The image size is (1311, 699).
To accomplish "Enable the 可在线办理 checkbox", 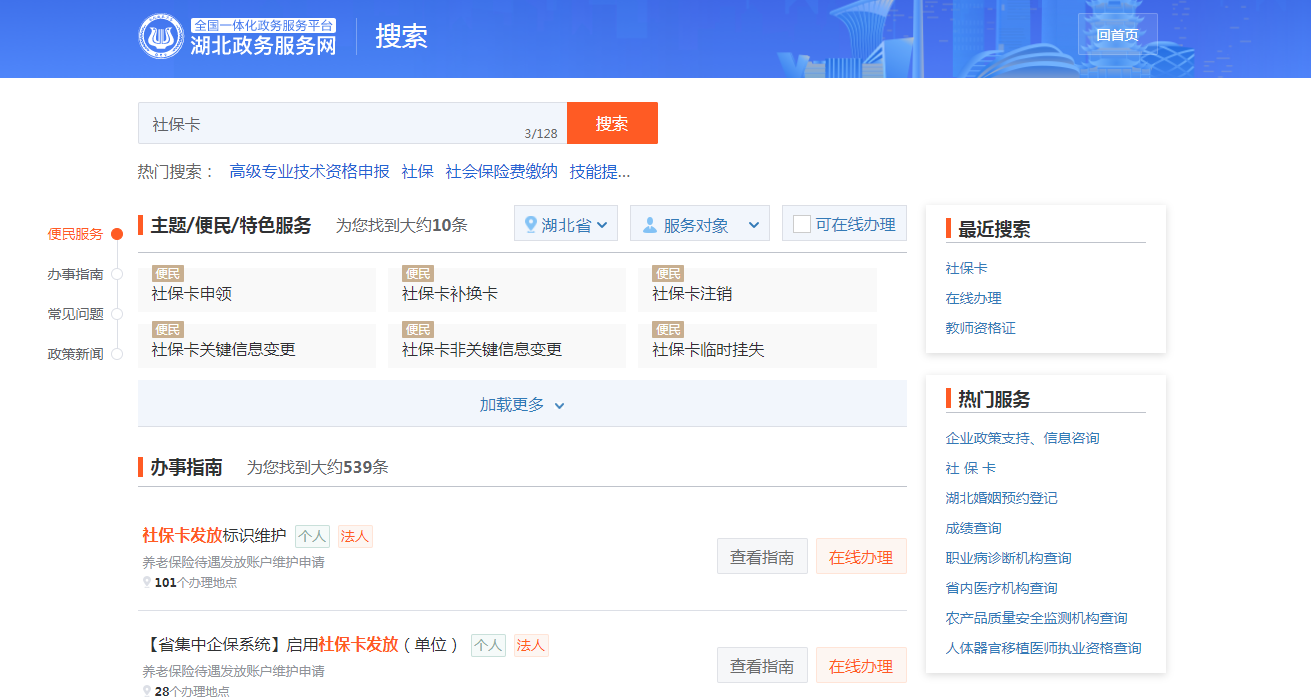I will coord(802,224).
